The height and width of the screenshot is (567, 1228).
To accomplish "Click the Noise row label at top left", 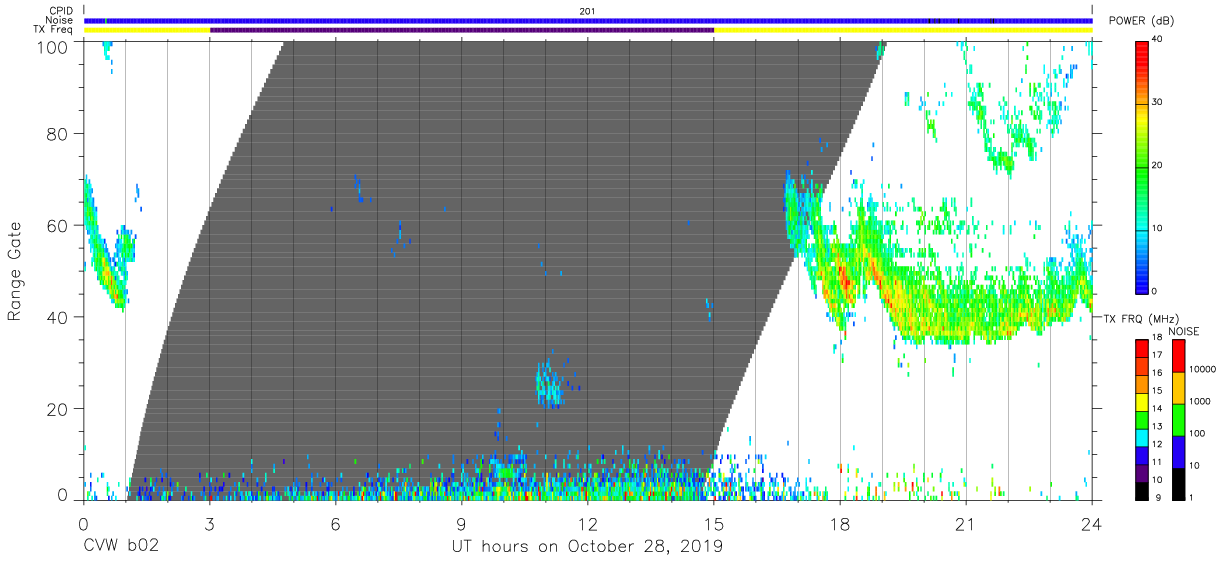I will click(58, 20).
